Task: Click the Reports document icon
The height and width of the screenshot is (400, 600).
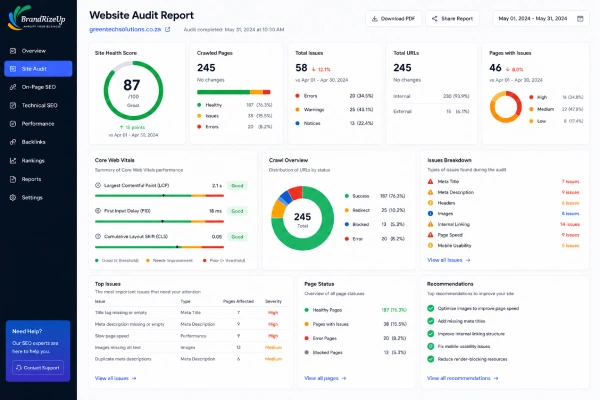Action: point(13,179)
